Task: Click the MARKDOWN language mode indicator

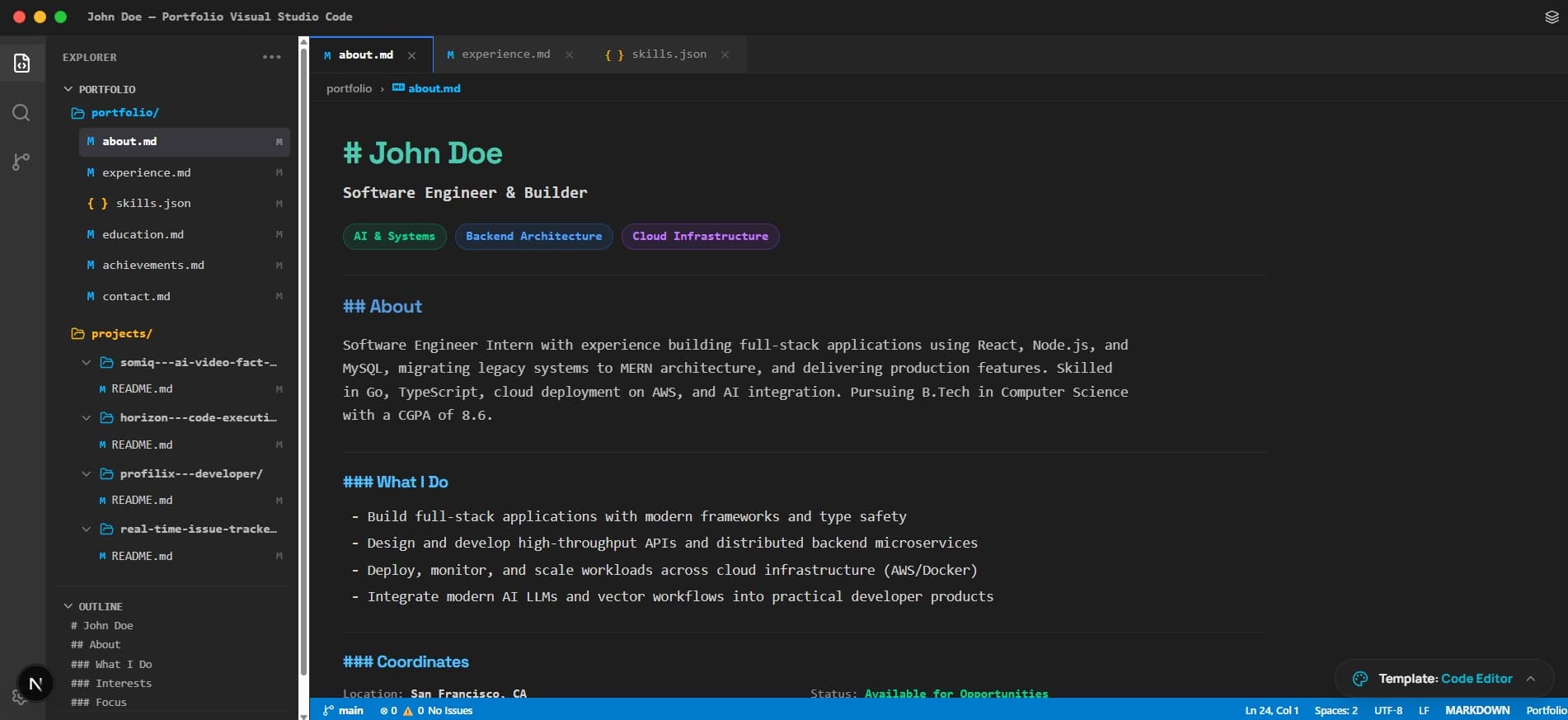Action: 1477,710
